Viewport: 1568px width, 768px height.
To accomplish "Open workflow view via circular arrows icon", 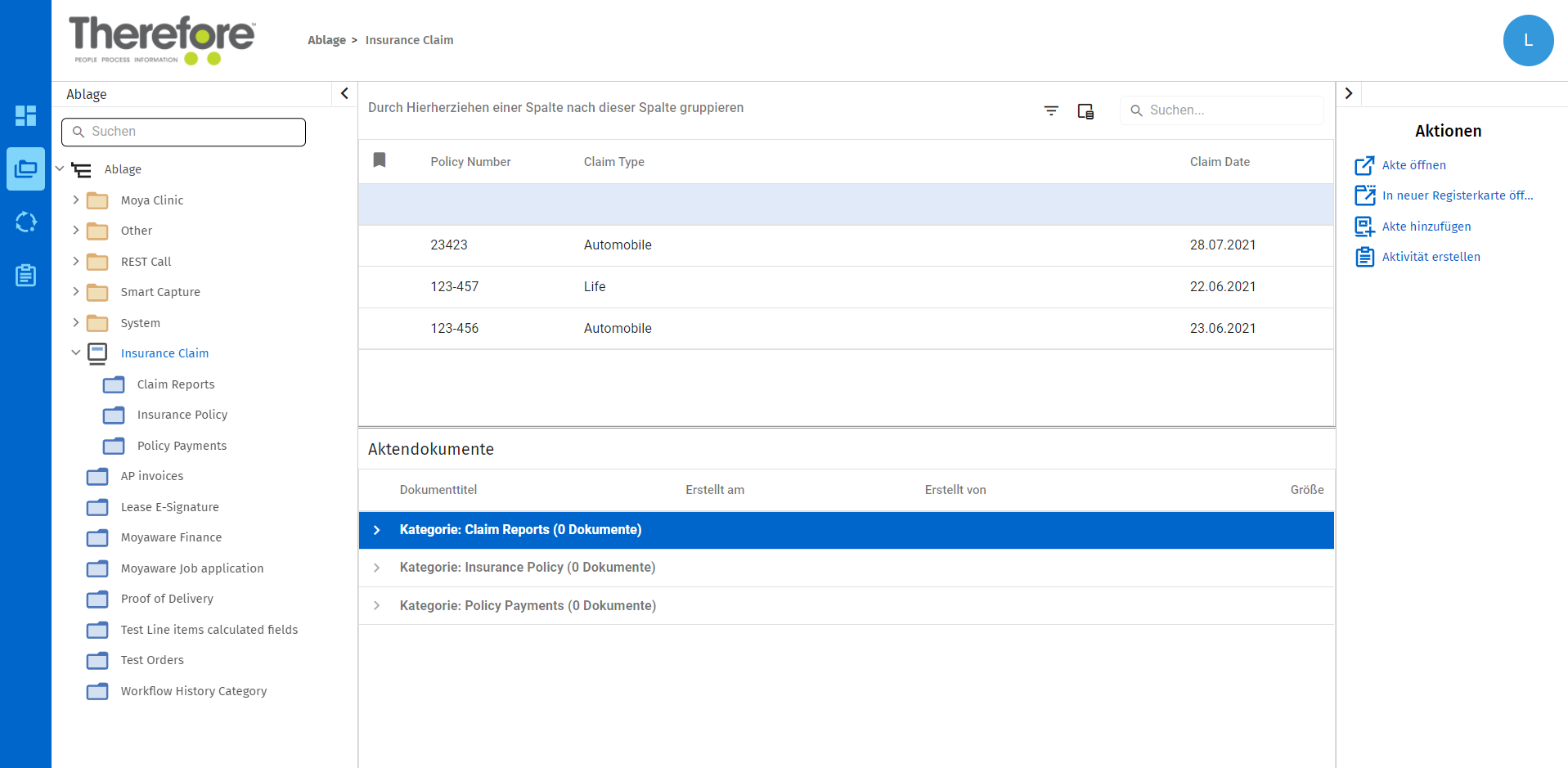I will (x=25, y=222).
